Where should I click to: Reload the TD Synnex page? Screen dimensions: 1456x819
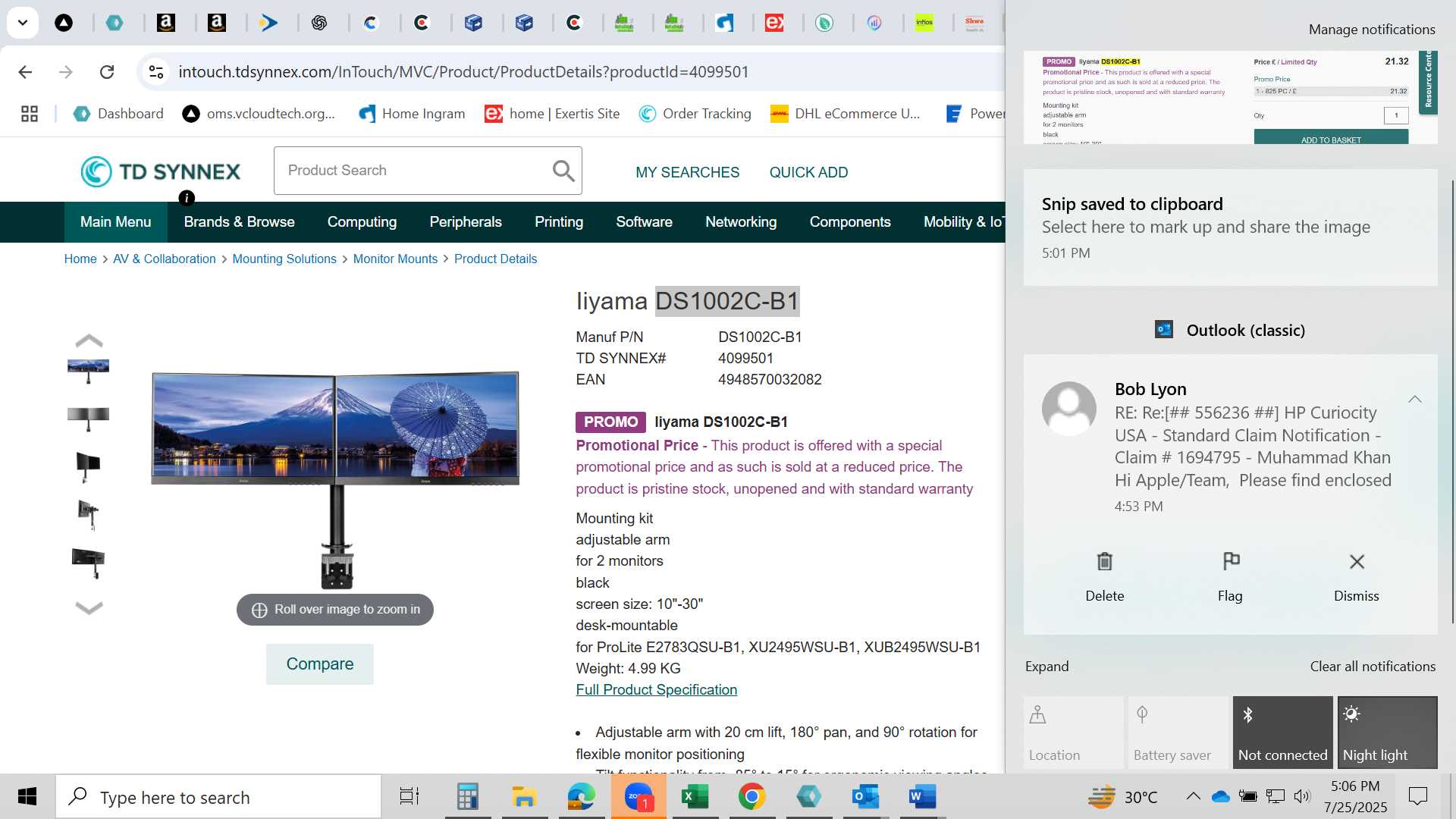[x=107, y=72]
